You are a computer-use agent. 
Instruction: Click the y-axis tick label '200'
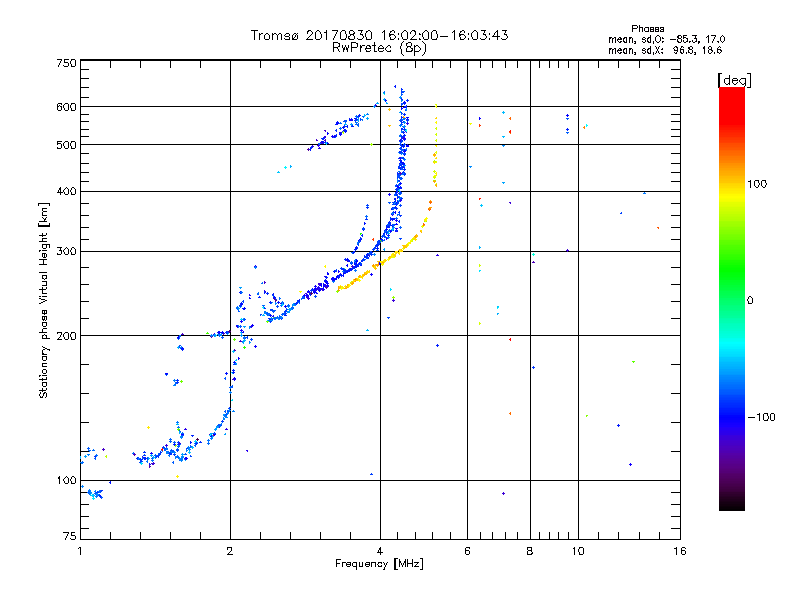point(66,336)
